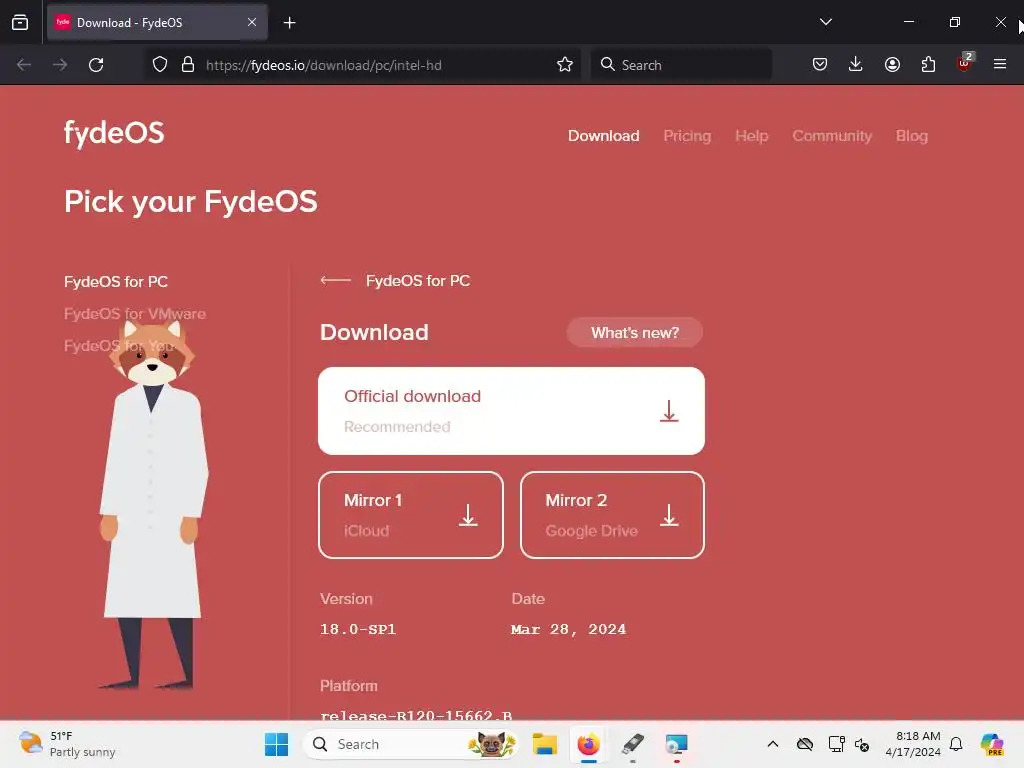
Task: Click the What's new? button
Action: pos(635,332)
